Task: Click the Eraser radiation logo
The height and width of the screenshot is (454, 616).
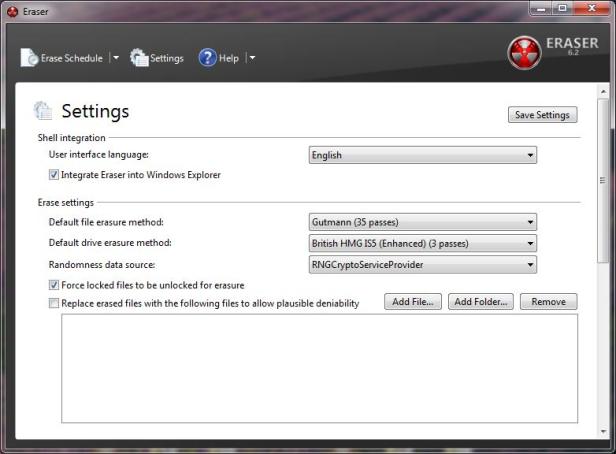Action: click(x=524, y=53)
